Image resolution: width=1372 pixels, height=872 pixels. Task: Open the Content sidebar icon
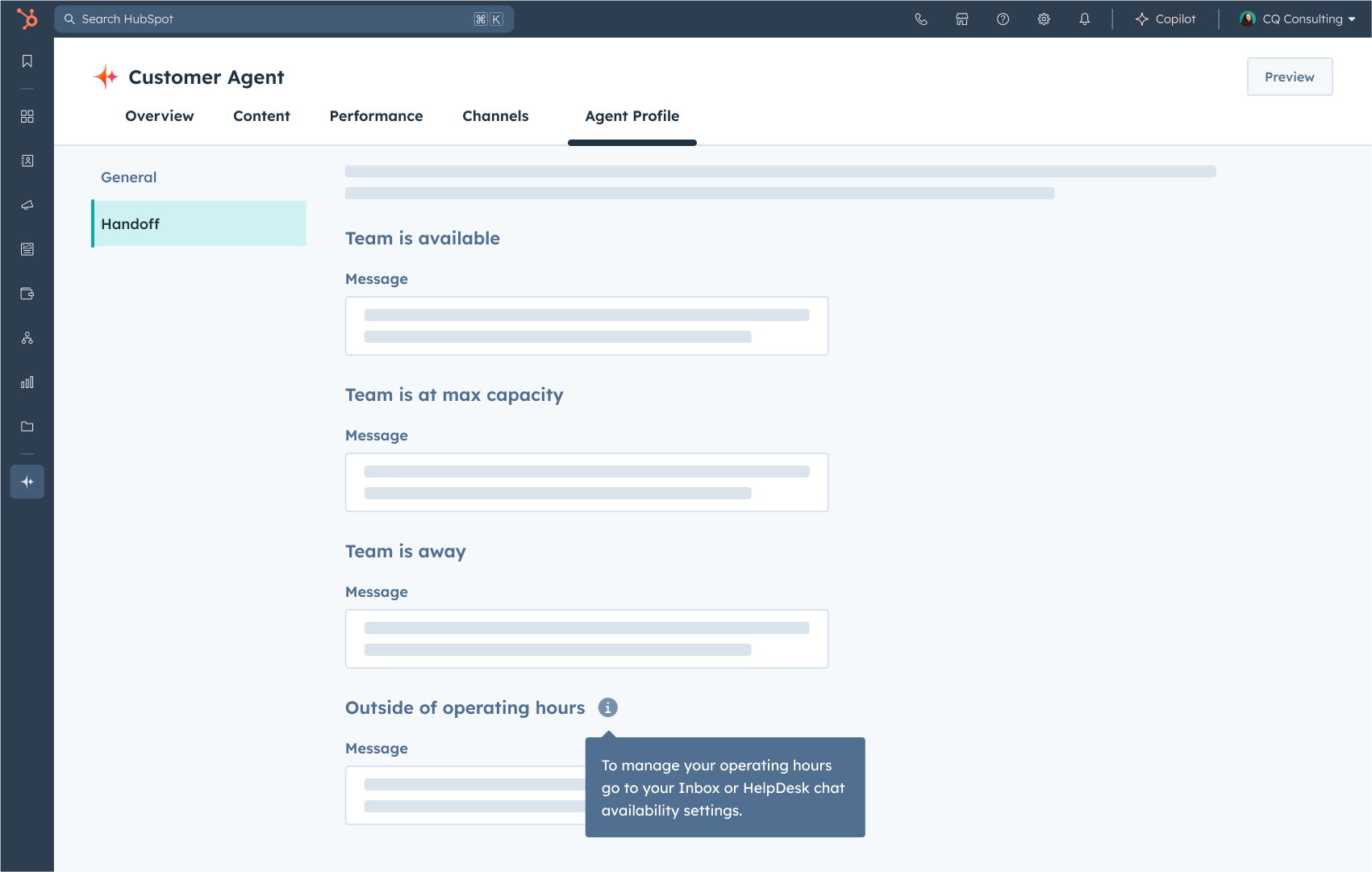(27, 249)
